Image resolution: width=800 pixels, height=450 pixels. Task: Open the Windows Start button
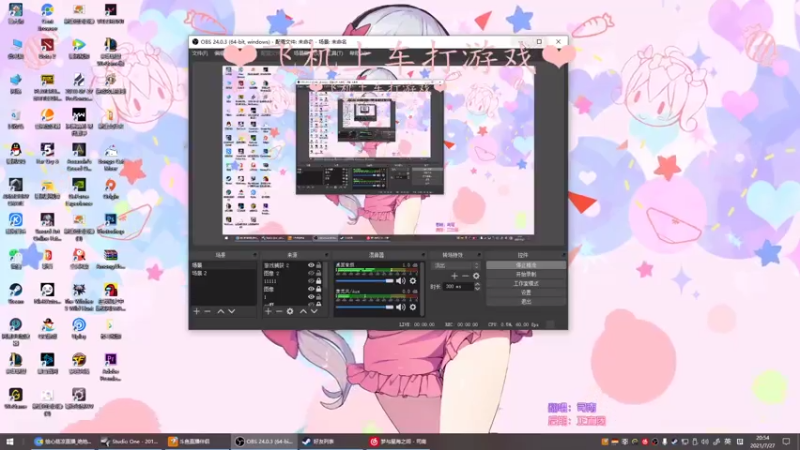(x=10, y=441)
